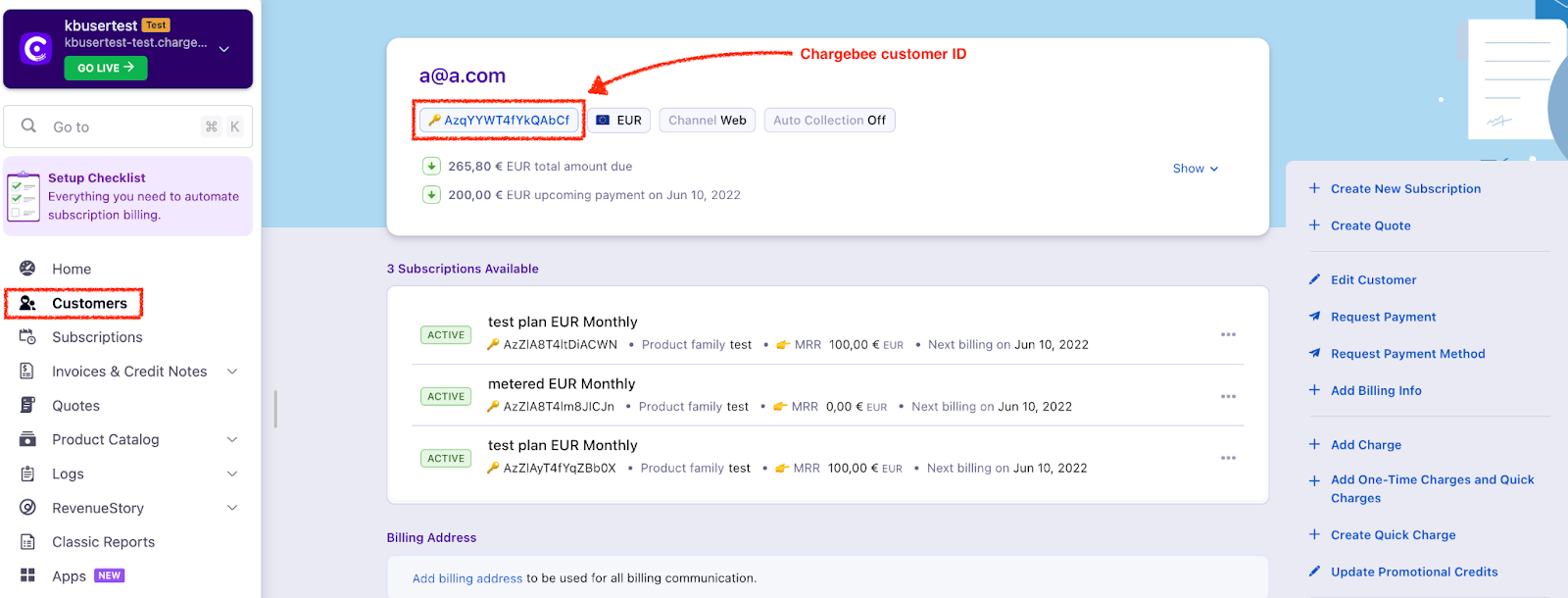Expand Invoices & Credit Notes menu
The height and width of the screenshot is (598, 1568).
(232, 372)
